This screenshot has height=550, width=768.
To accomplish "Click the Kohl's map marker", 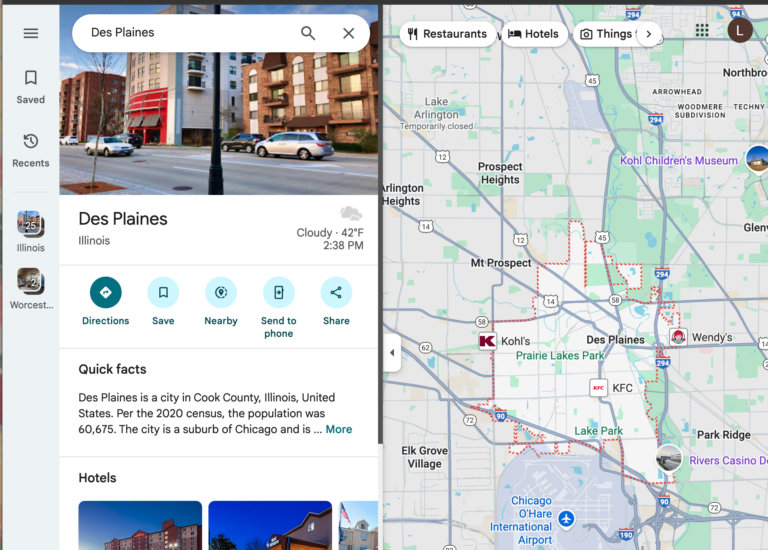I will tap(487, 340).
